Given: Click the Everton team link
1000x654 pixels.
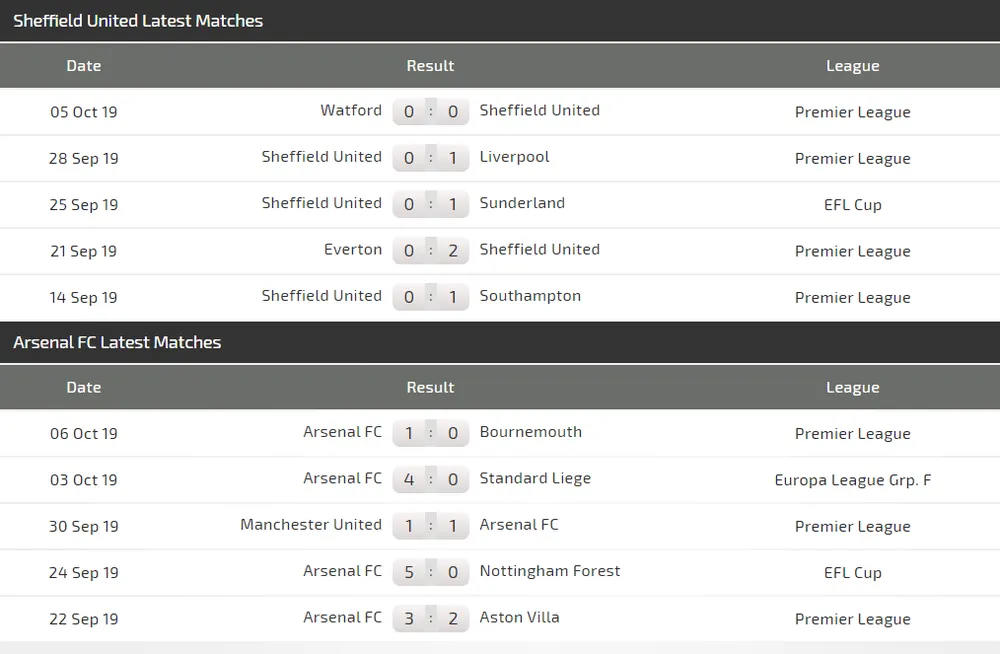Looking at the screenshot, I should tap(353, 250).
